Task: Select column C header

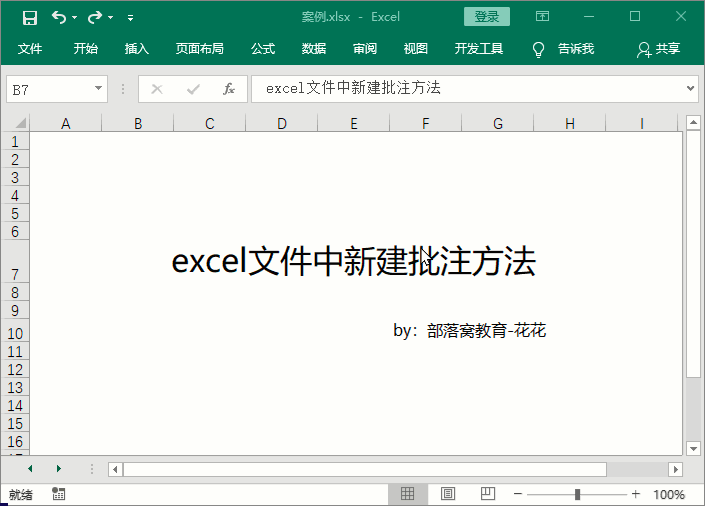Action: point(210,123)
